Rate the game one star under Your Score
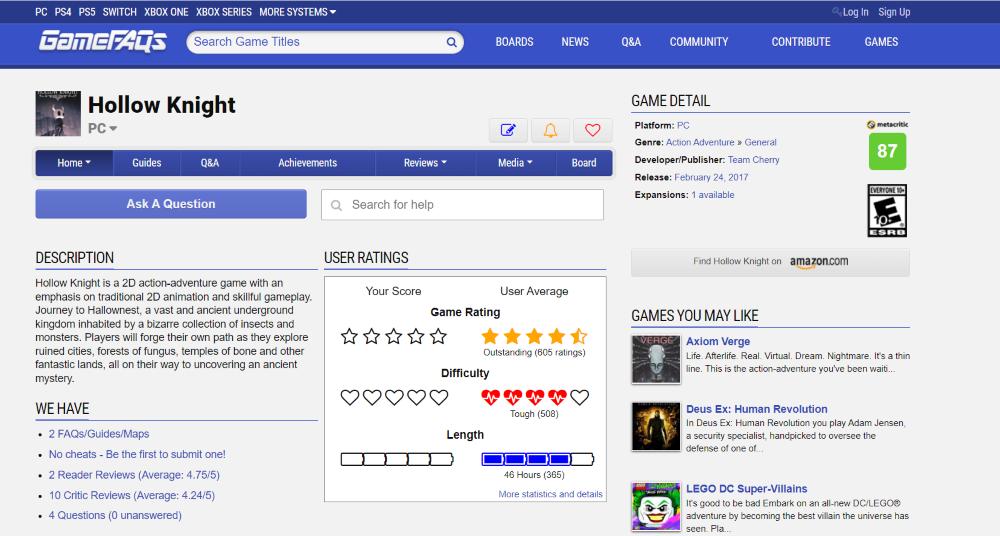Viewport: 1000px width, 536px height. tap(349, 336)
